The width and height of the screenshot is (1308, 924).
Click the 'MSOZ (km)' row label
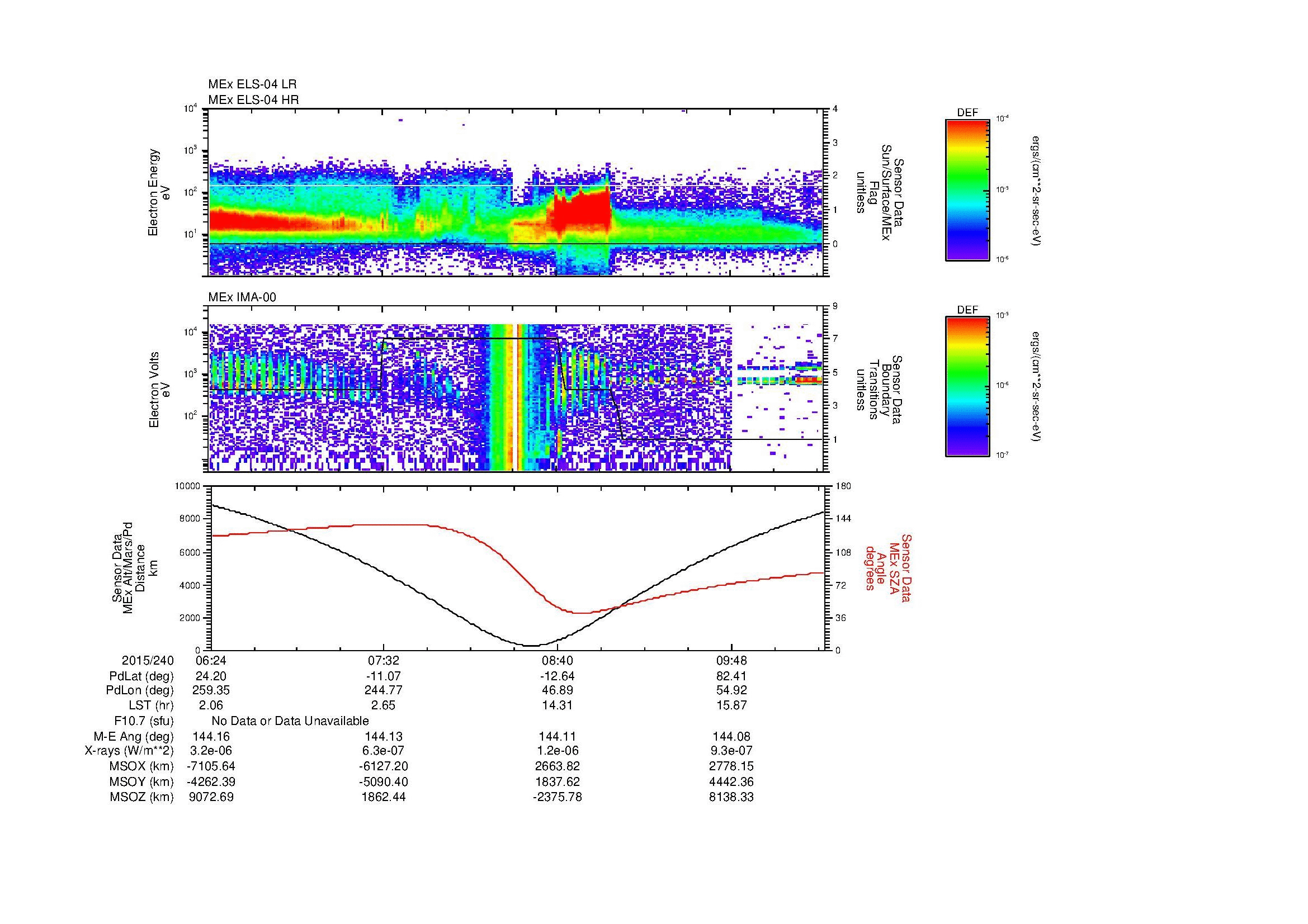point(142,797)
